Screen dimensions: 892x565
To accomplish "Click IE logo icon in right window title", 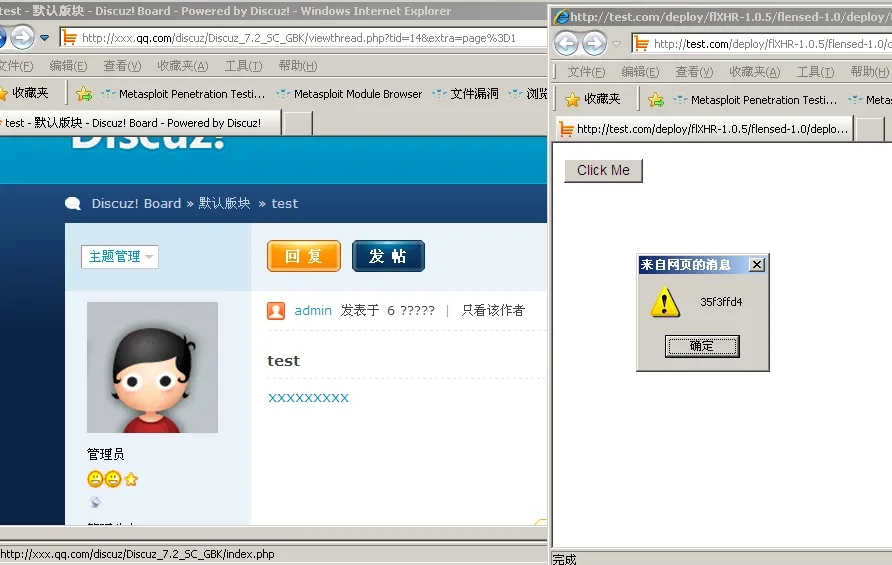I will pos(561,17).
